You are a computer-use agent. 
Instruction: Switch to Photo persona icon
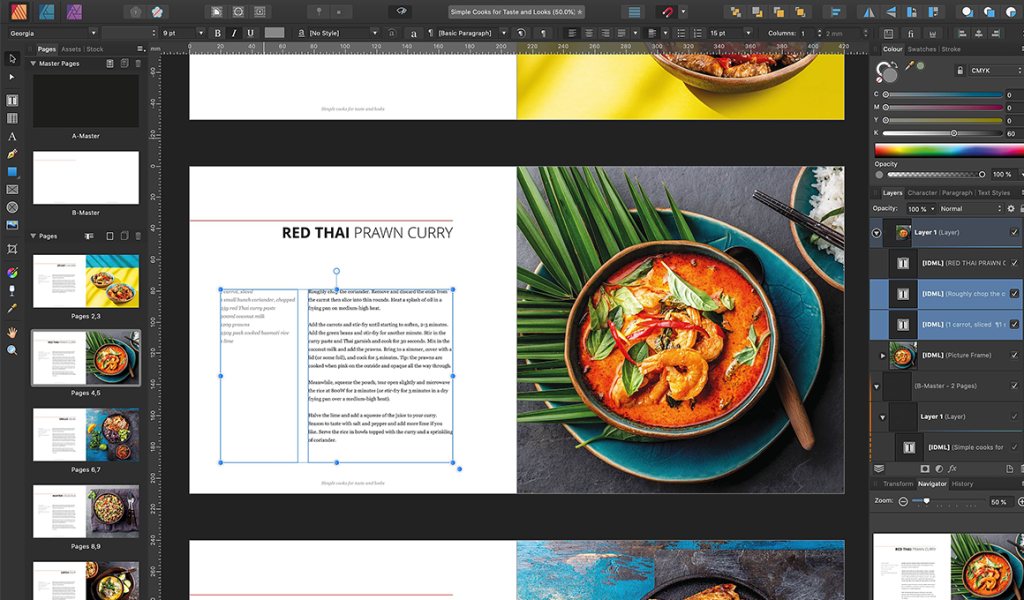click(74, 11)
